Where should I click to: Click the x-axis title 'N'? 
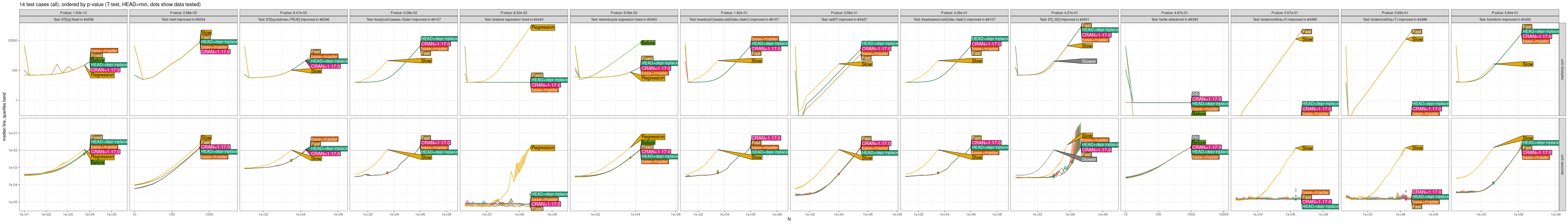[x=789, y=220]
